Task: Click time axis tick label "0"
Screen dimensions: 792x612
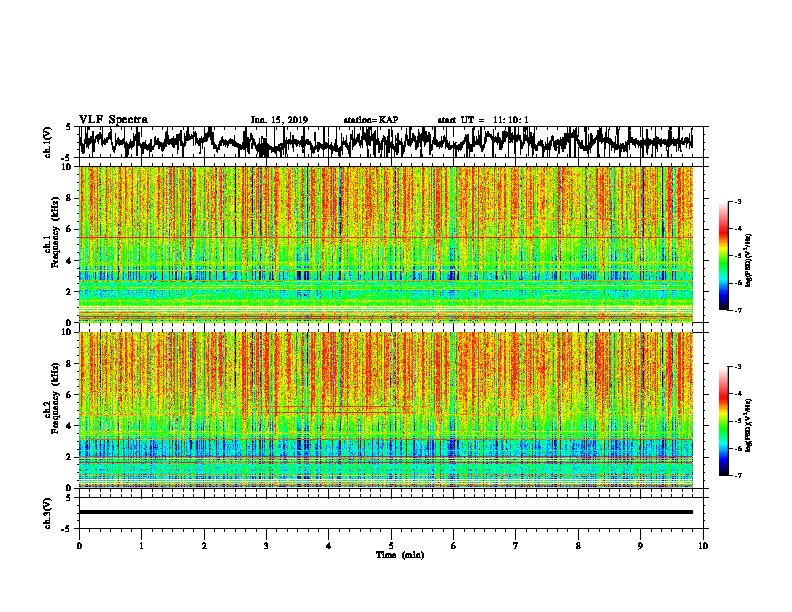Action: tap(79, 546)
